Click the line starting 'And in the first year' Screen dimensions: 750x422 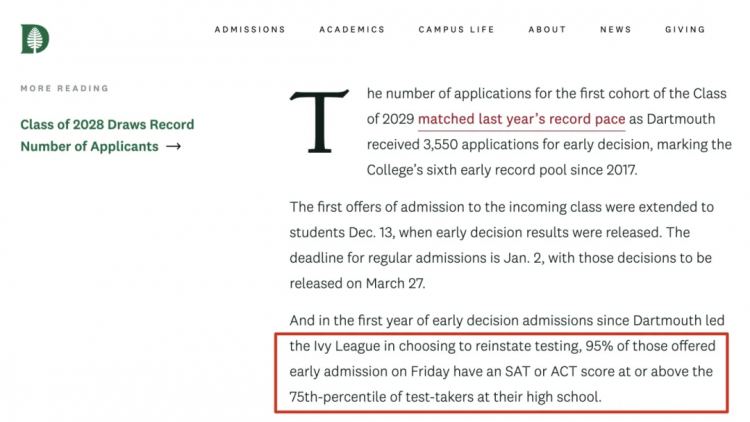coord(507,320)
